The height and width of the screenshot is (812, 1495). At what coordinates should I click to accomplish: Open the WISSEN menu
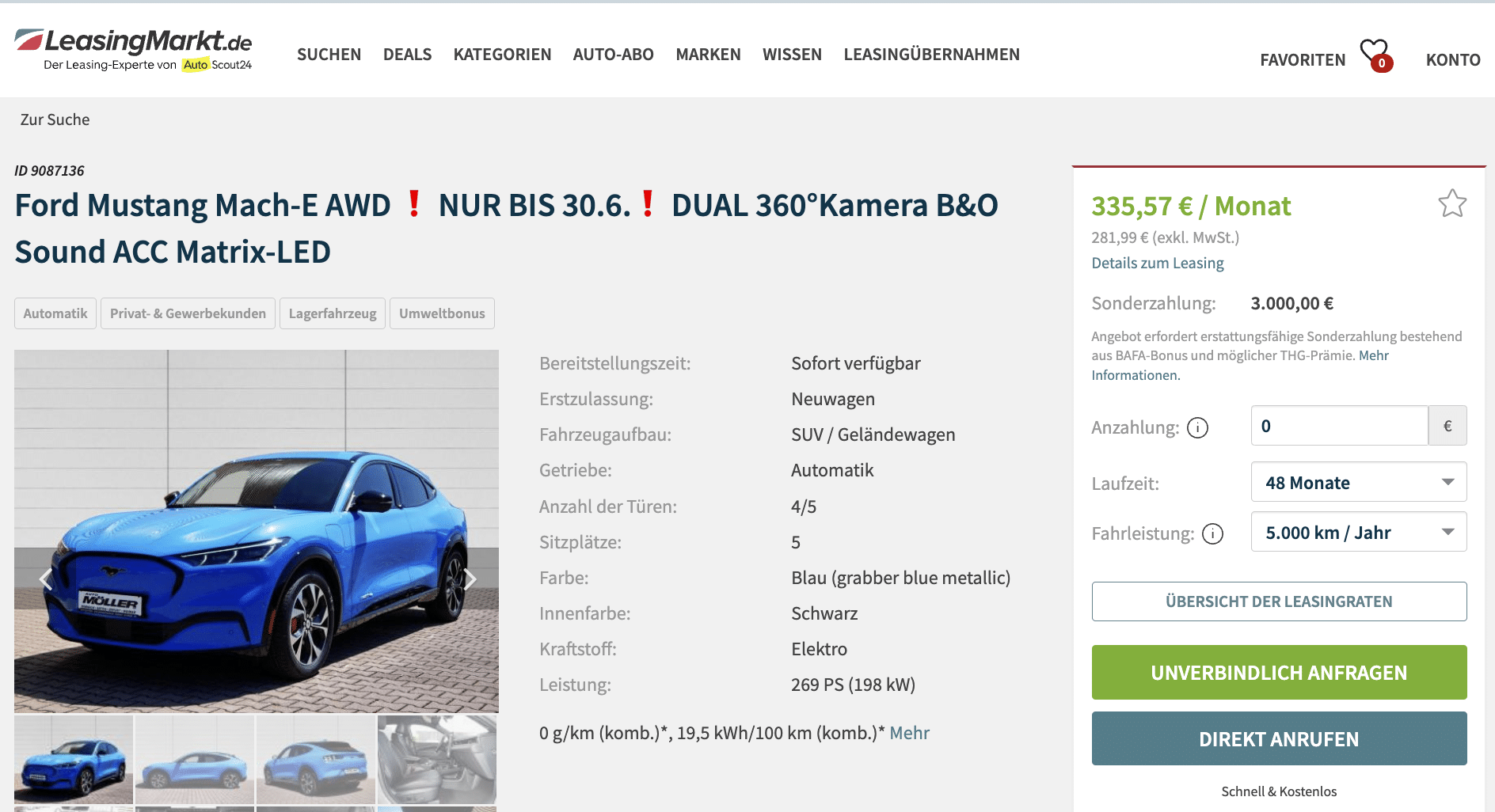[x=792, y=55]
